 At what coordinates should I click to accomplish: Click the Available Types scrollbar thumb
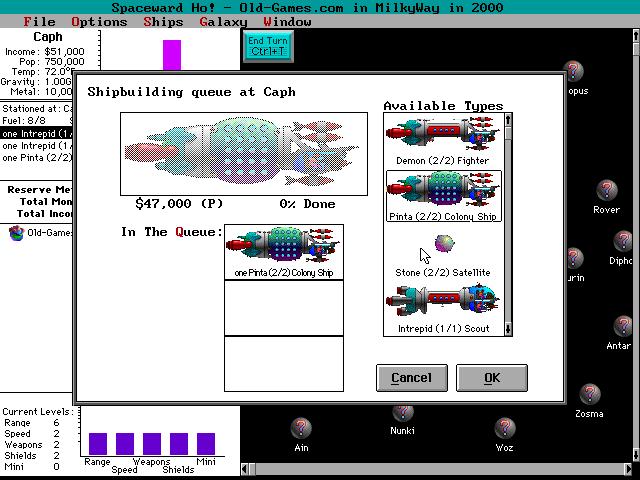tap(508, 133)
